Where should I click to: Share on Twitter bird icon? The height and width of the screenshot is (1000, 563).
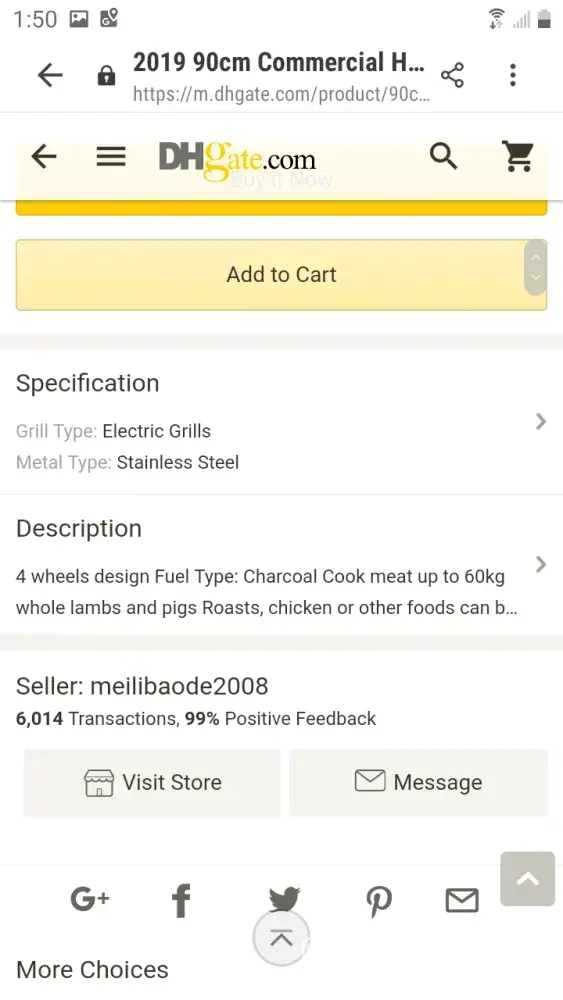click(284, 898)
